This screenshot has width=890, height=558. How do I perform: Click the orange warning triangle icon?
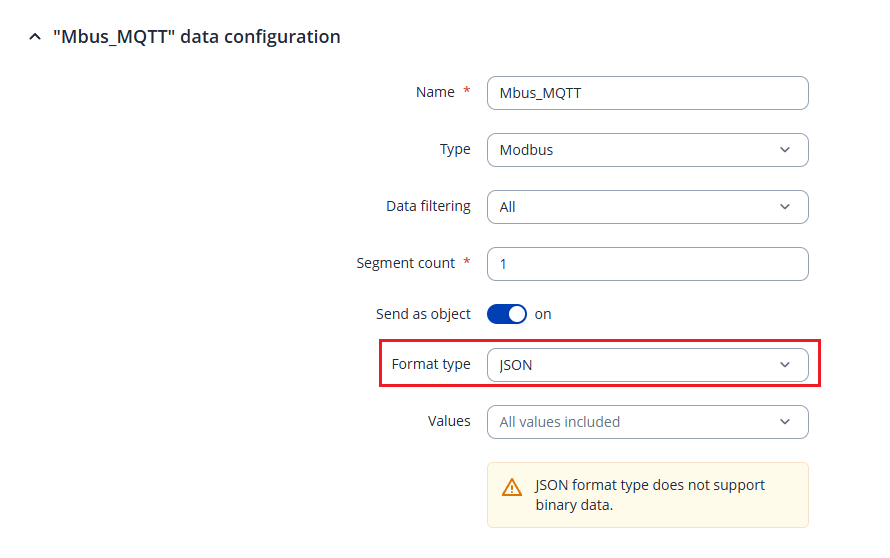click(x=512, y=488)
